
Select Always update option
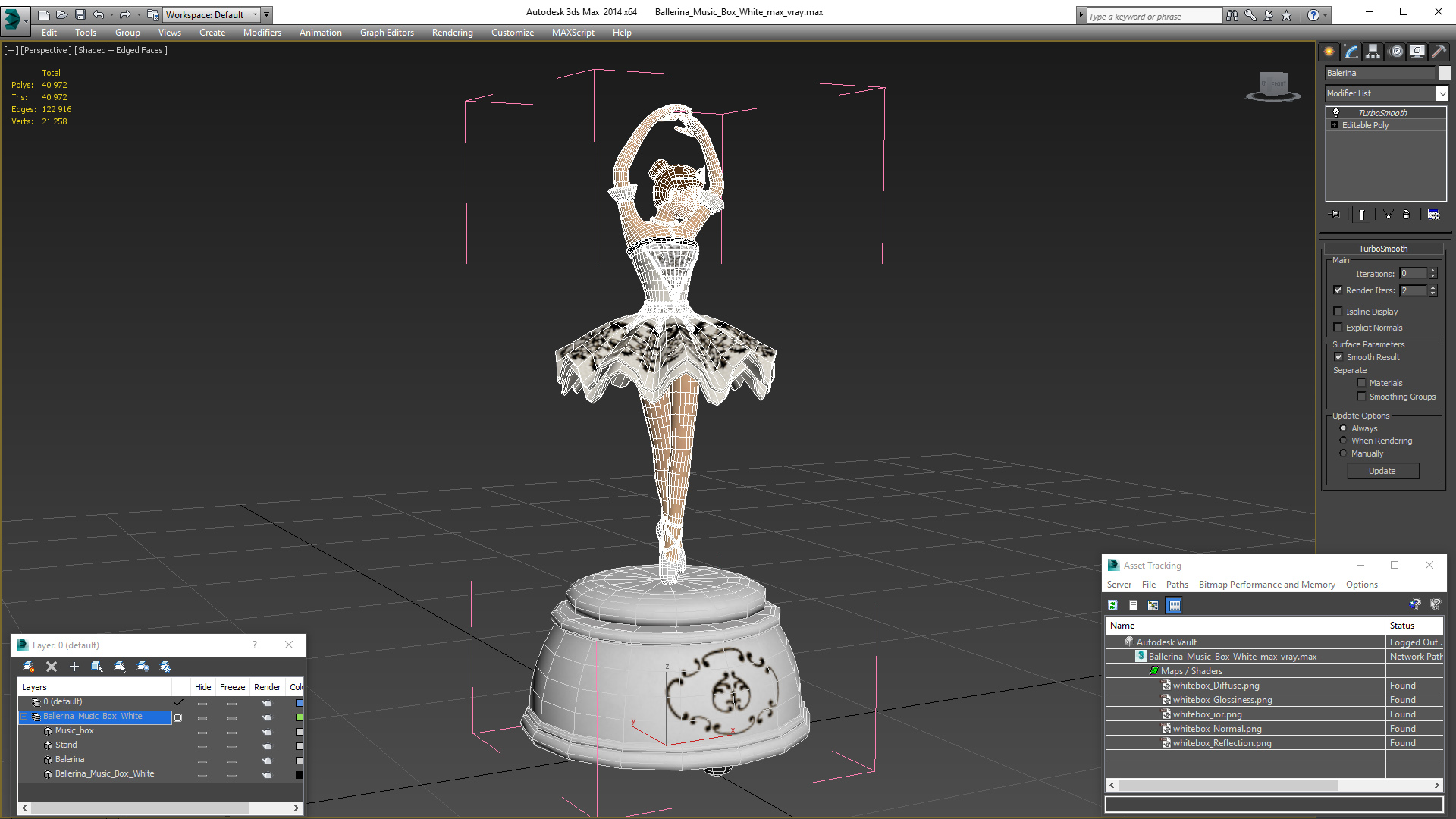1344,428
